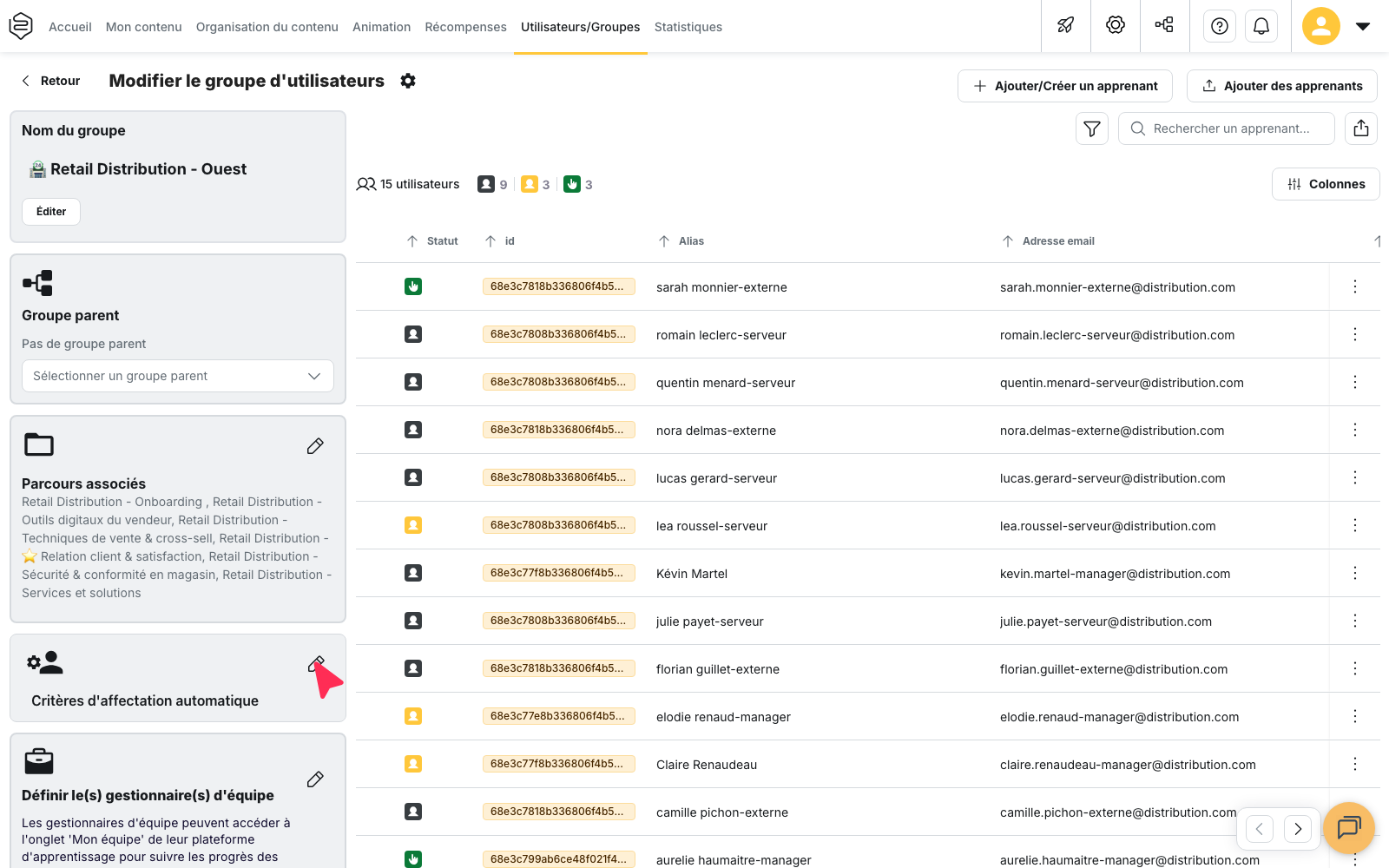Go to next page arrow
This screenshot has width=1389, height=868.
pyautogui.click(x=1298, y=829)
